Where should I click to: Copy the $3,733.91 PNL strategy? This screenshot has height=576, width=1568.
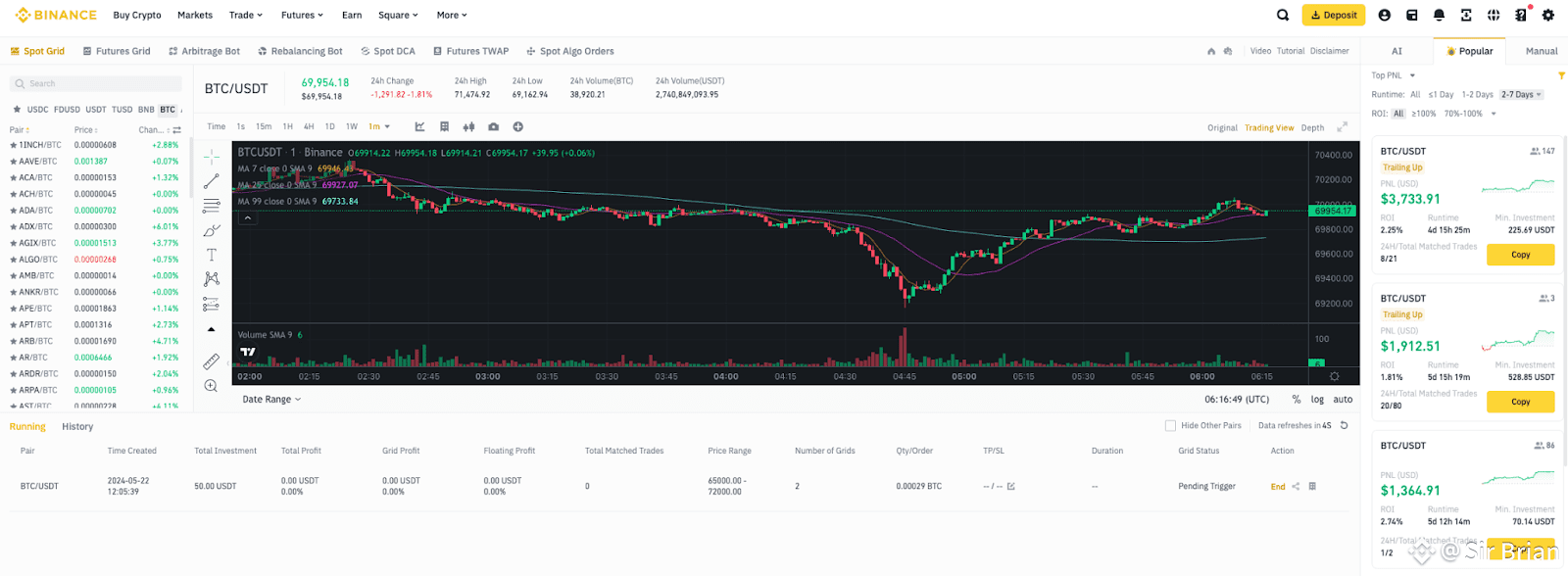pos(1520,255)
